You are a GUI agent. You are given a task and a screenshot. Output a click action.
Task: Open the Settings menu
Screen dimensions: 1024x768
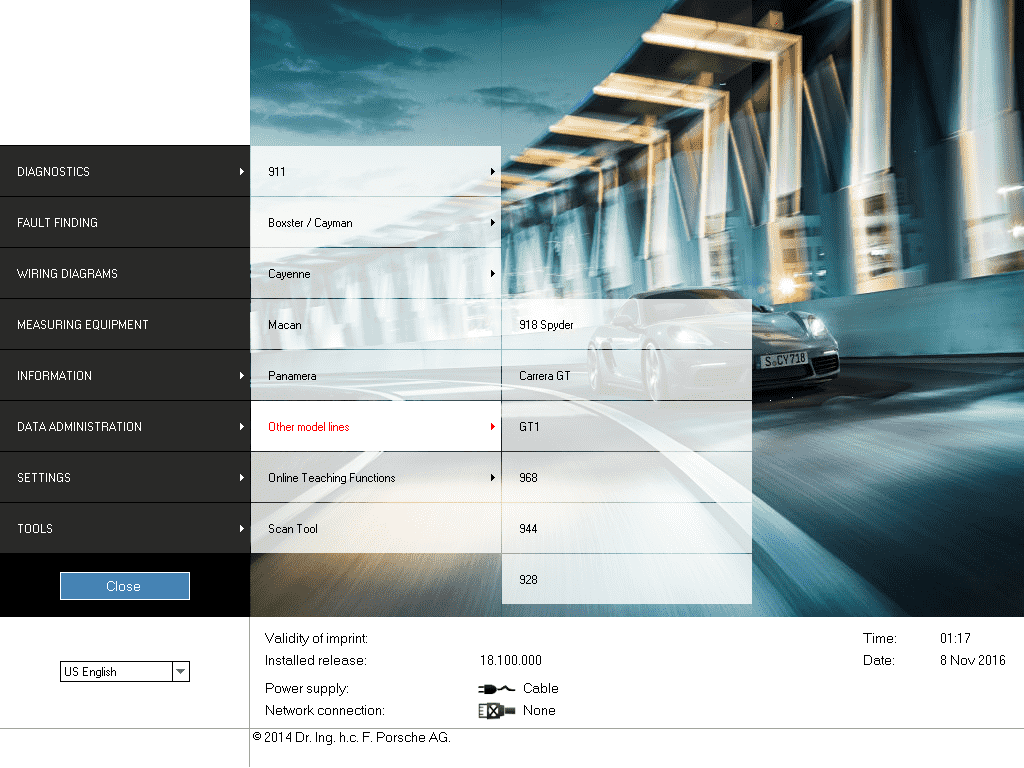click(125, 478)
